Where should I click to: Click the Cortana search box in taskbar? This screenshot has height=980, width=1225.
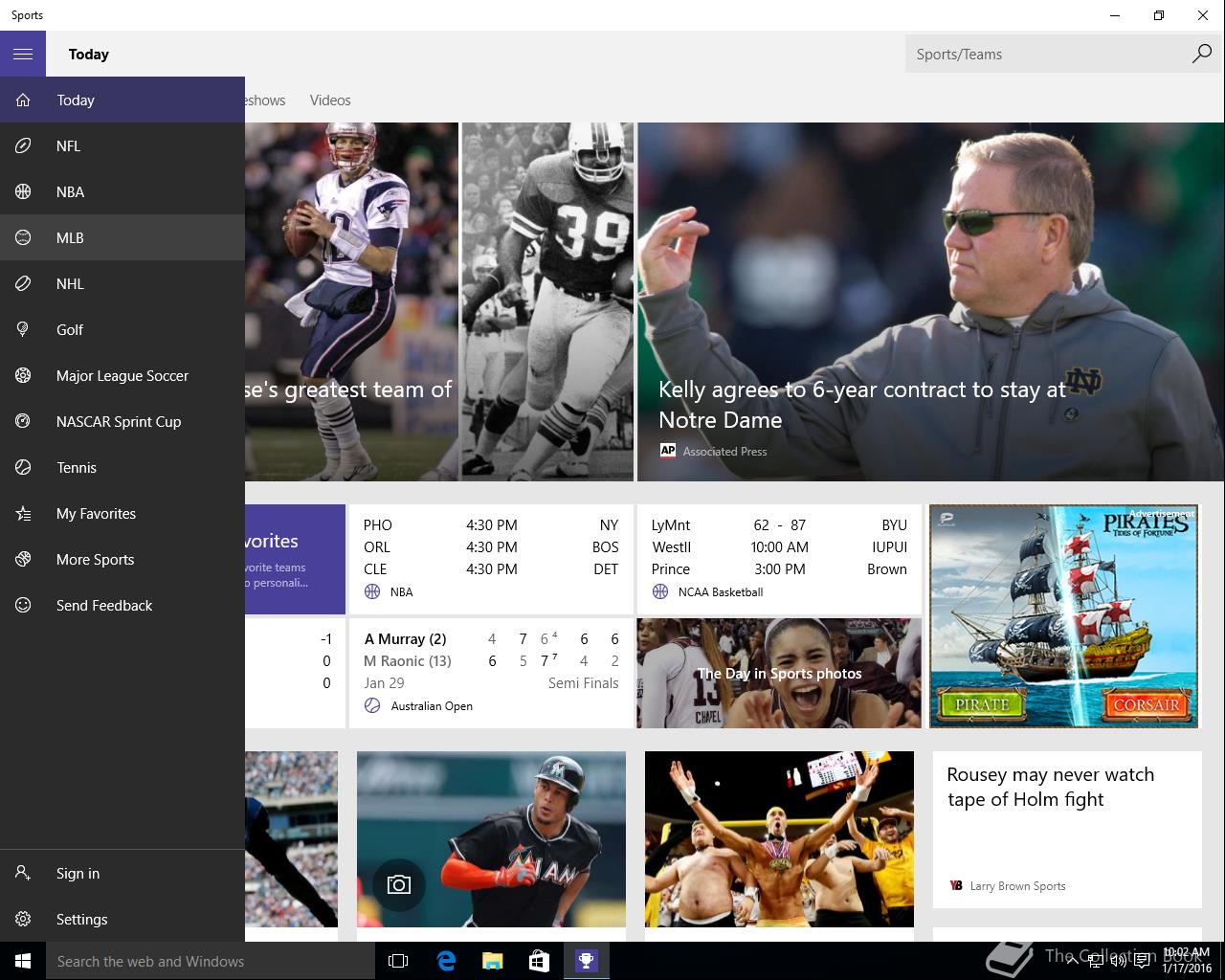211,961
